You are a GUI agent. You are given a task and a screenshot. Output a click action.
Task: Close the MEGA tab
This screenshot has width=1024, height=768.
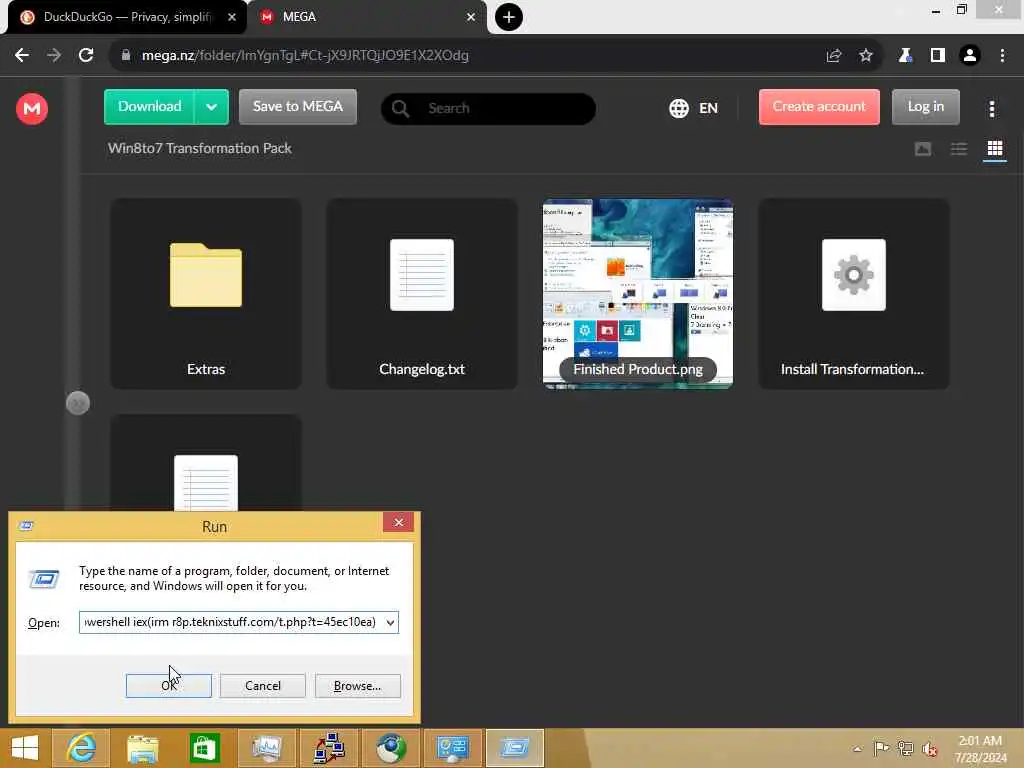pos(471,17)
